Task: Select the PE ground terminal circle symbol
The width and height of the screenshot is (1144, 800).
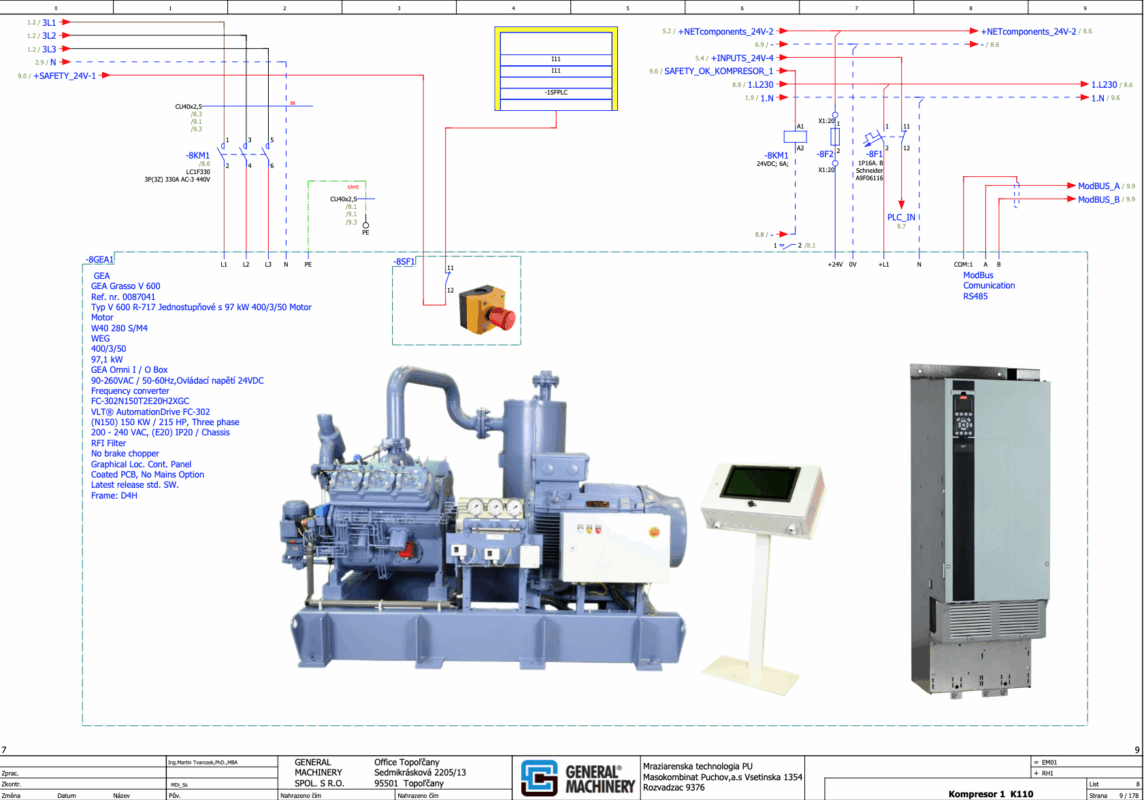Action: tap(366, 225)
